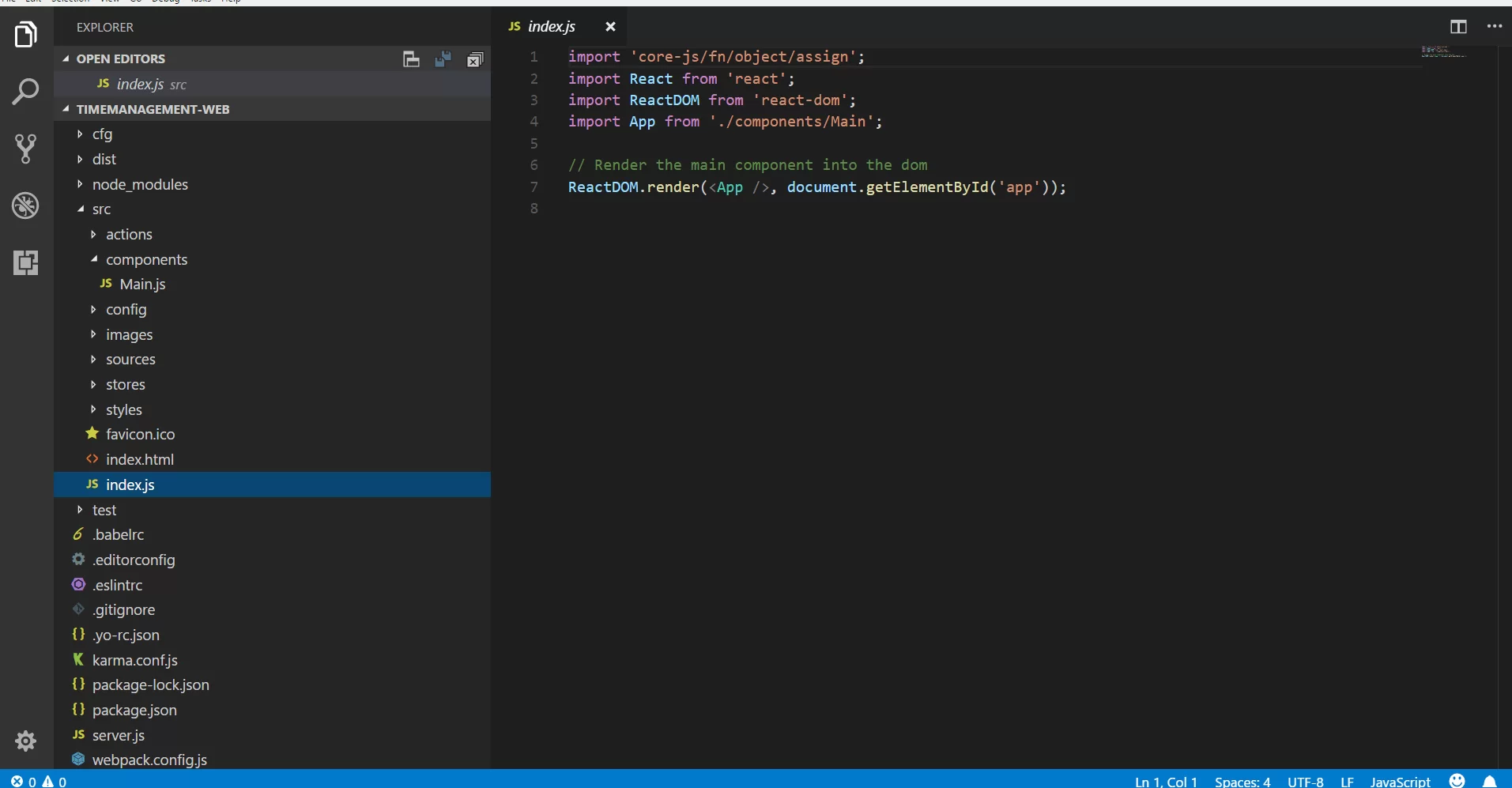This screenshot has width=1512, height=788.
Task: Click line number 7 in gutter
Action: [x=534, y=187]
